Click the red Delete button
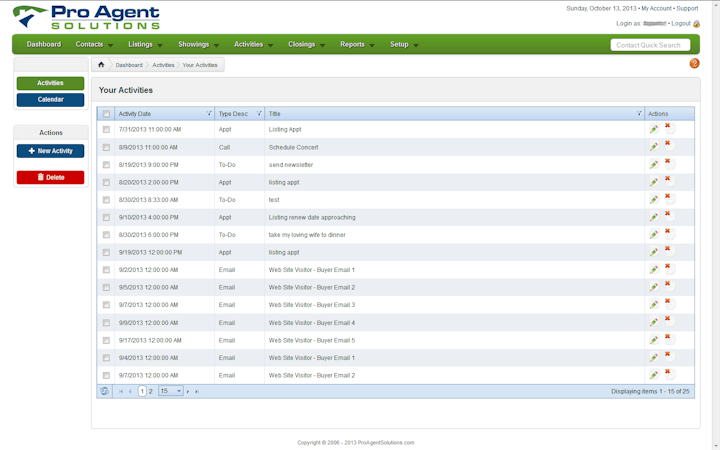 click(51, 177)
